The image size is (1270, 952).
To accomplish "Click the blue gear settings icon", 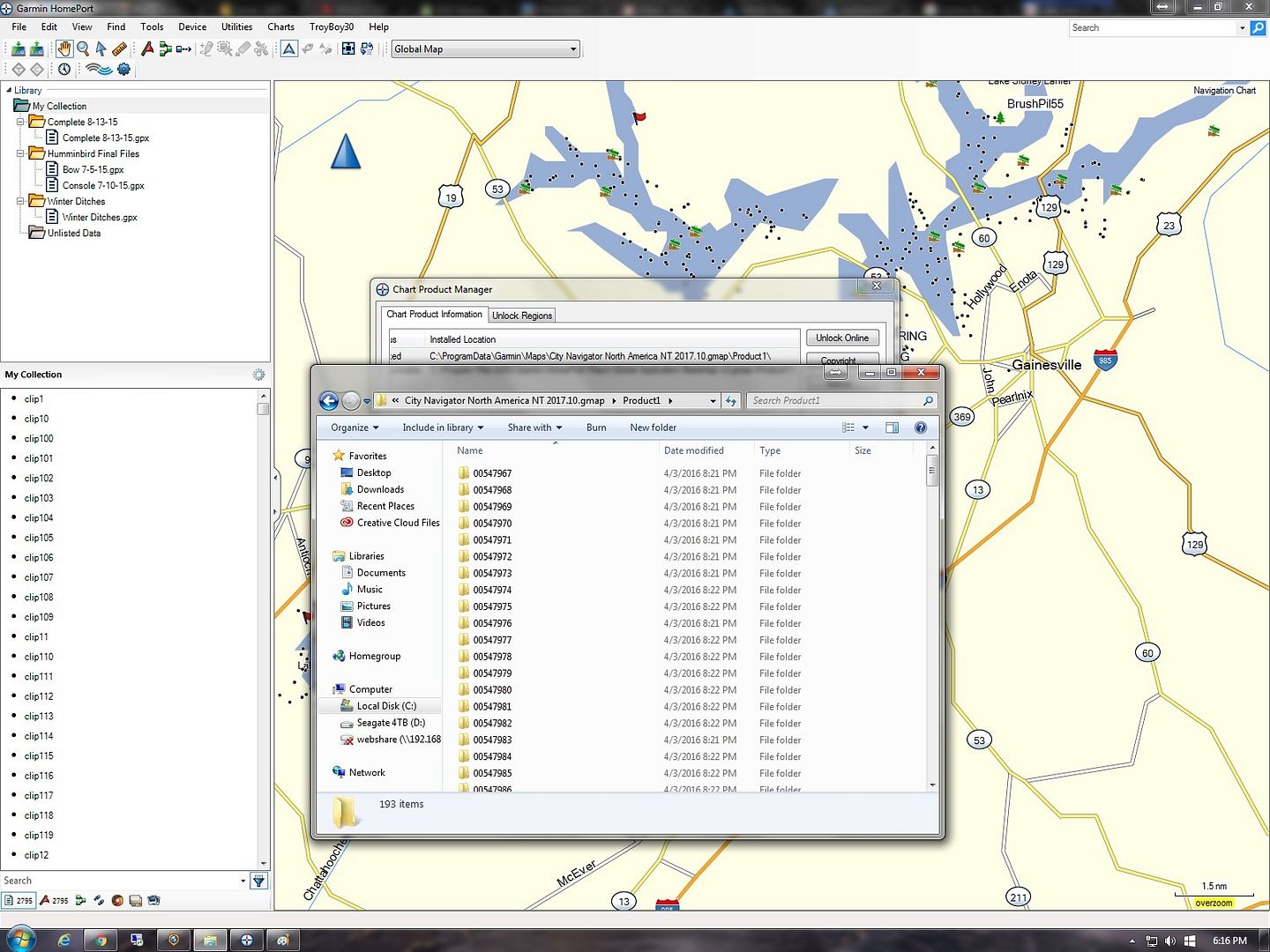I will pyautogui.click(x=123, y=69).
